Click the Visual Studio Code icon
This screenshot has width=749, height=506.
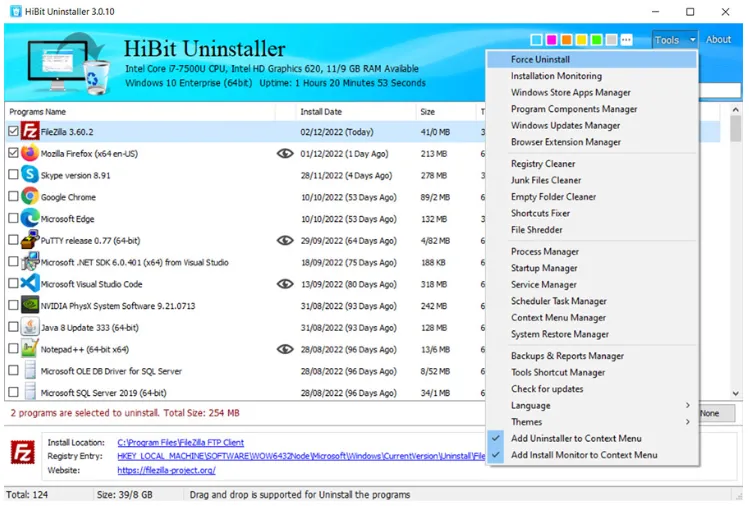coord(30,284)
